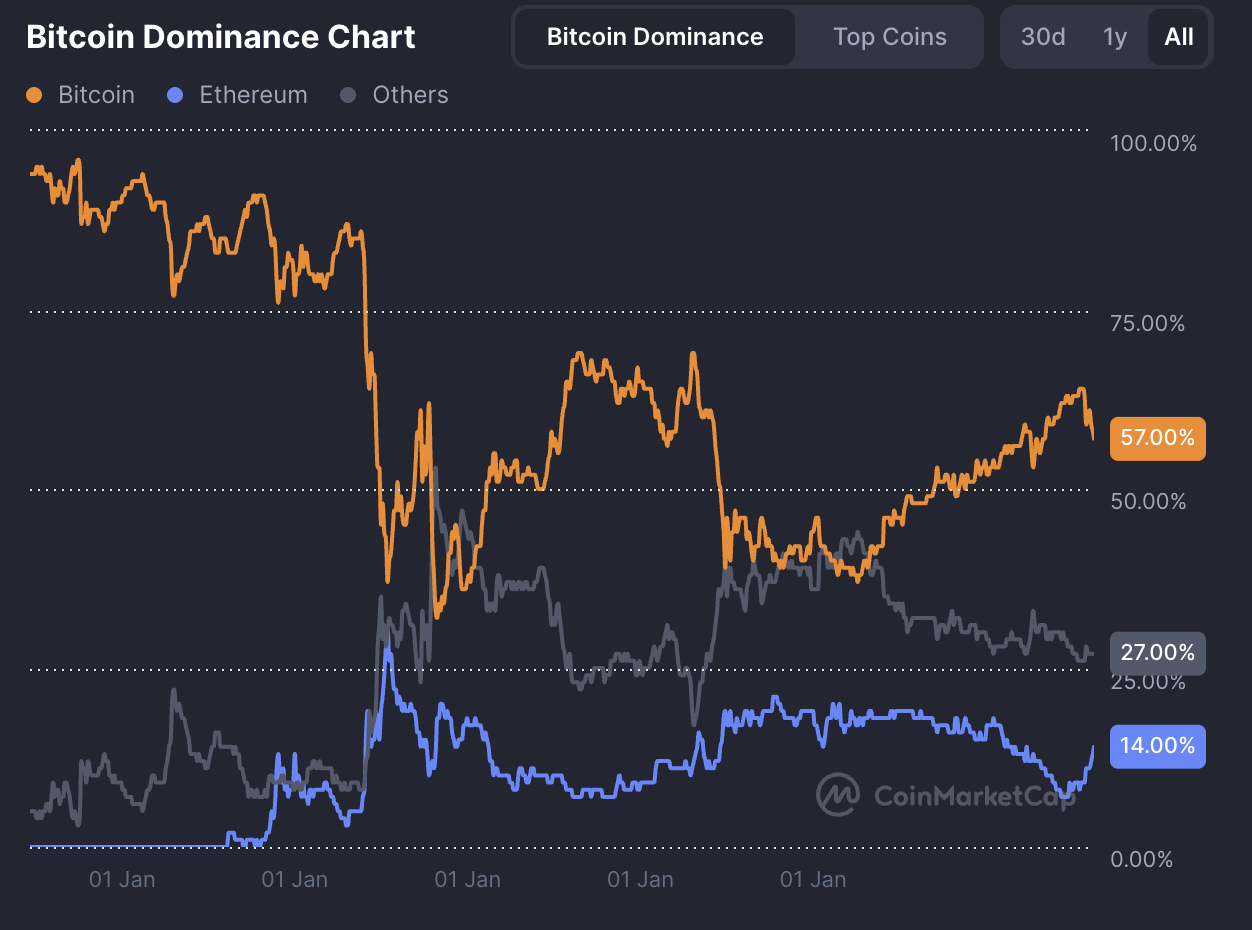
Task: Click the 0.00% axis label
Action: (1141, 859)
